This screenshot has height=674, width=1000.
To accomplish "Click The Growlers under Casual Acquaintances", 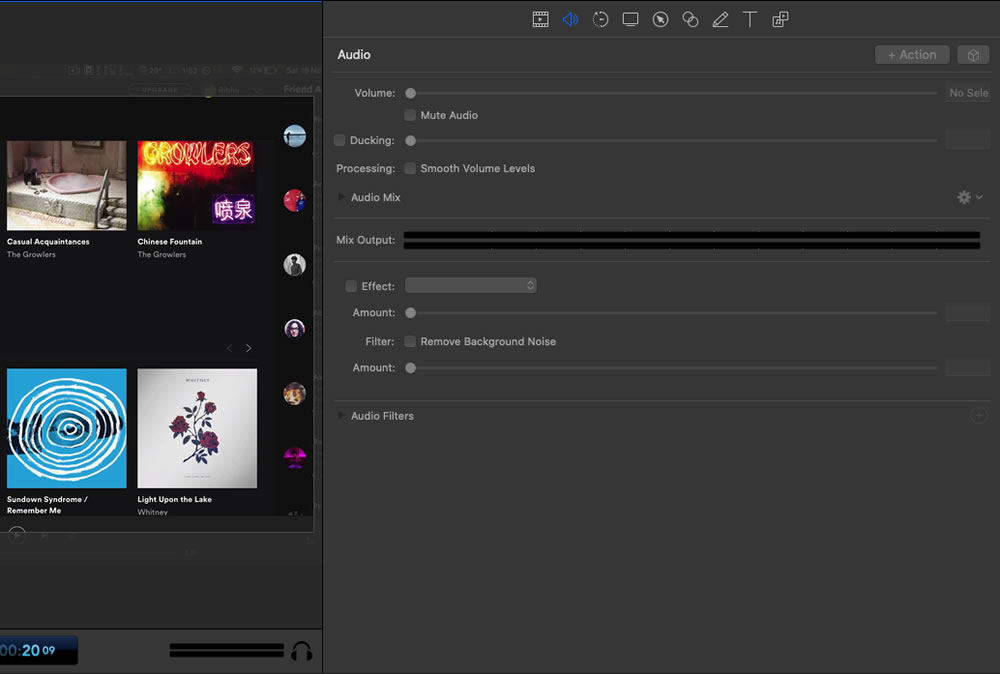I will (x=31, y=254).
